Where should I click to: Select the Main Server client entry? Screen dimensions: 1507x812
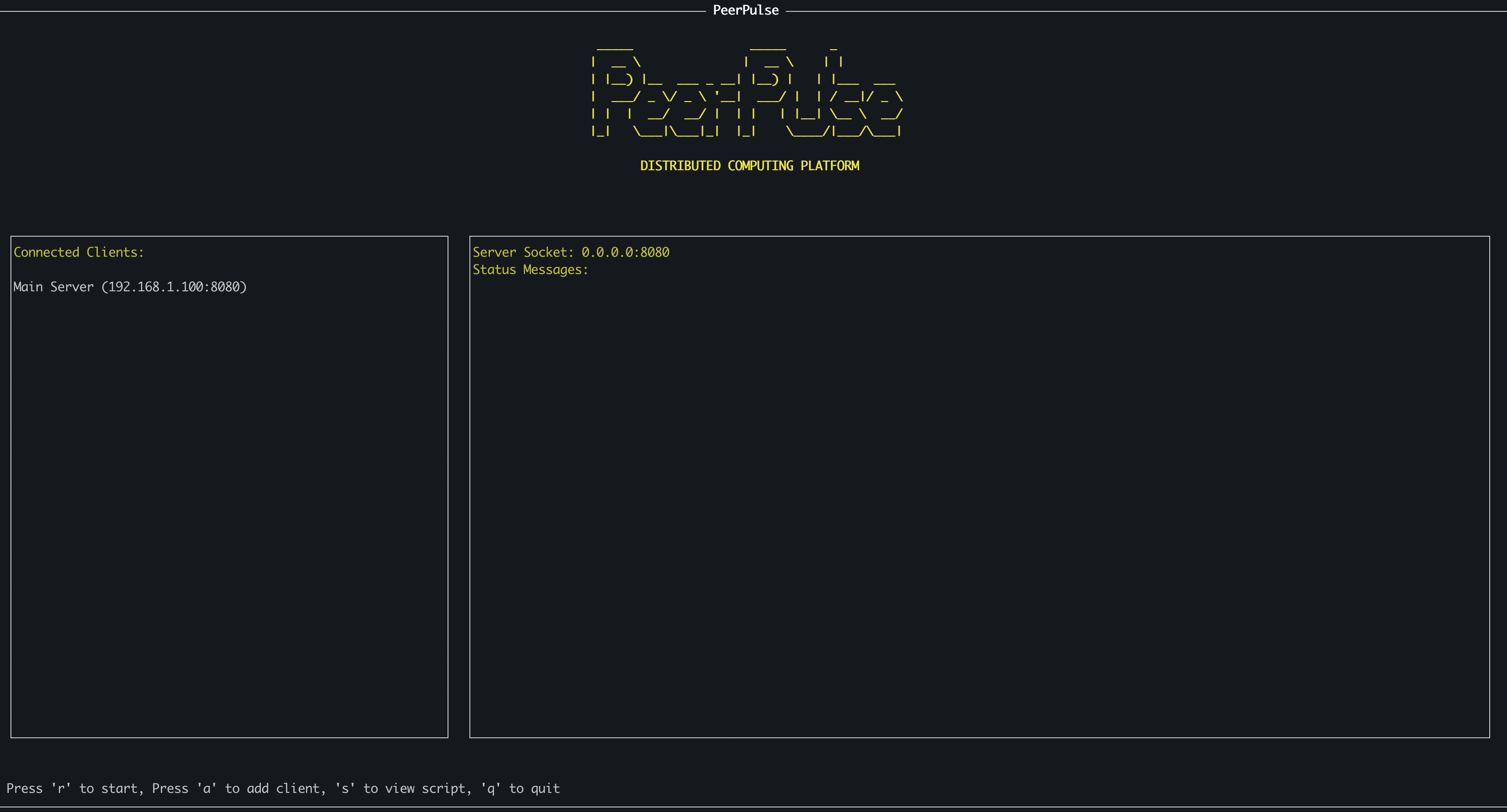[130, 287]
